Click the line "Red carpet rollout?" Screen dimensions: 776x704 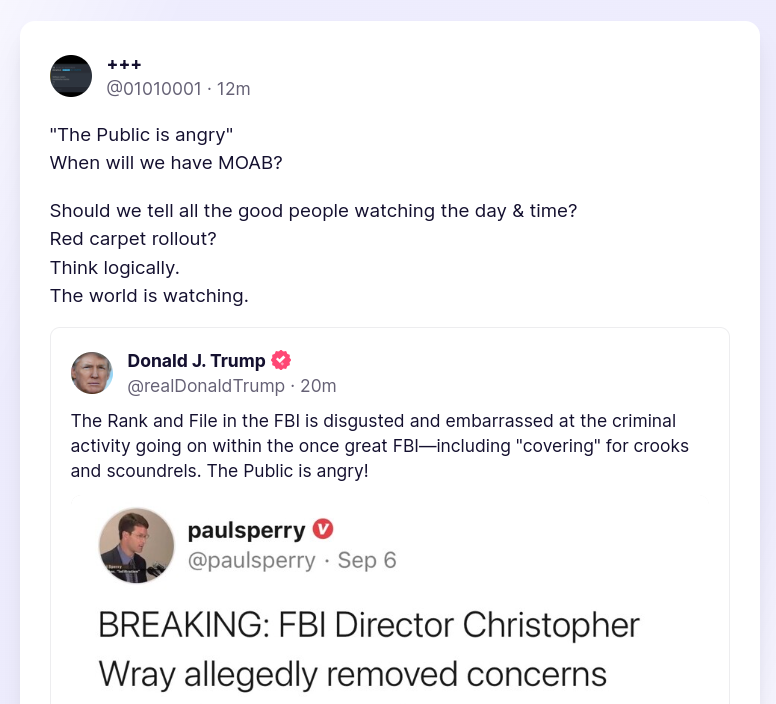[x=133, y=240]
